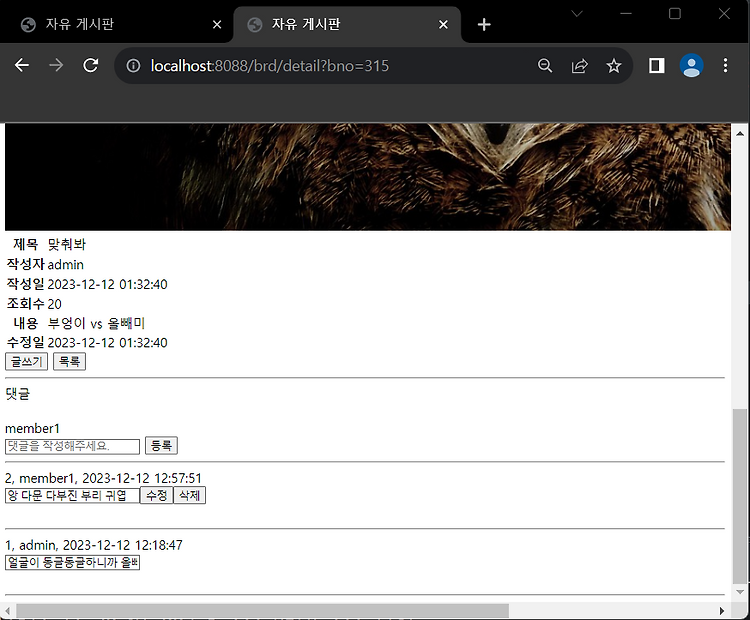The width and height of the screenshot is (750, 620).
Task: Select the title text 맞춰봐
Action: pos(66,245)
